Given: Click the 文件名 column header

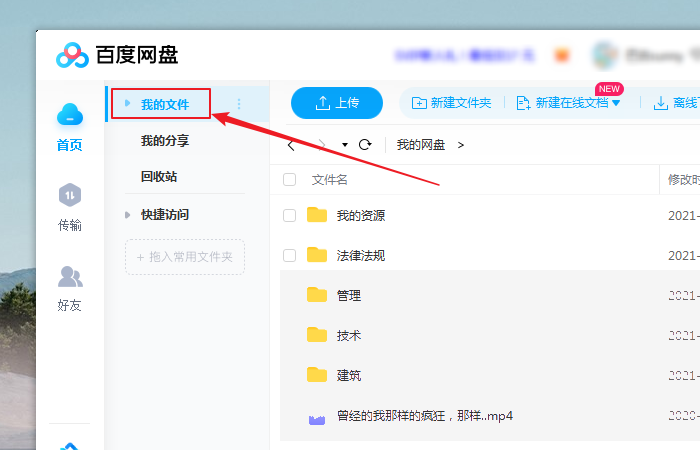Looking at the screenshot, I should click(329, 179).
